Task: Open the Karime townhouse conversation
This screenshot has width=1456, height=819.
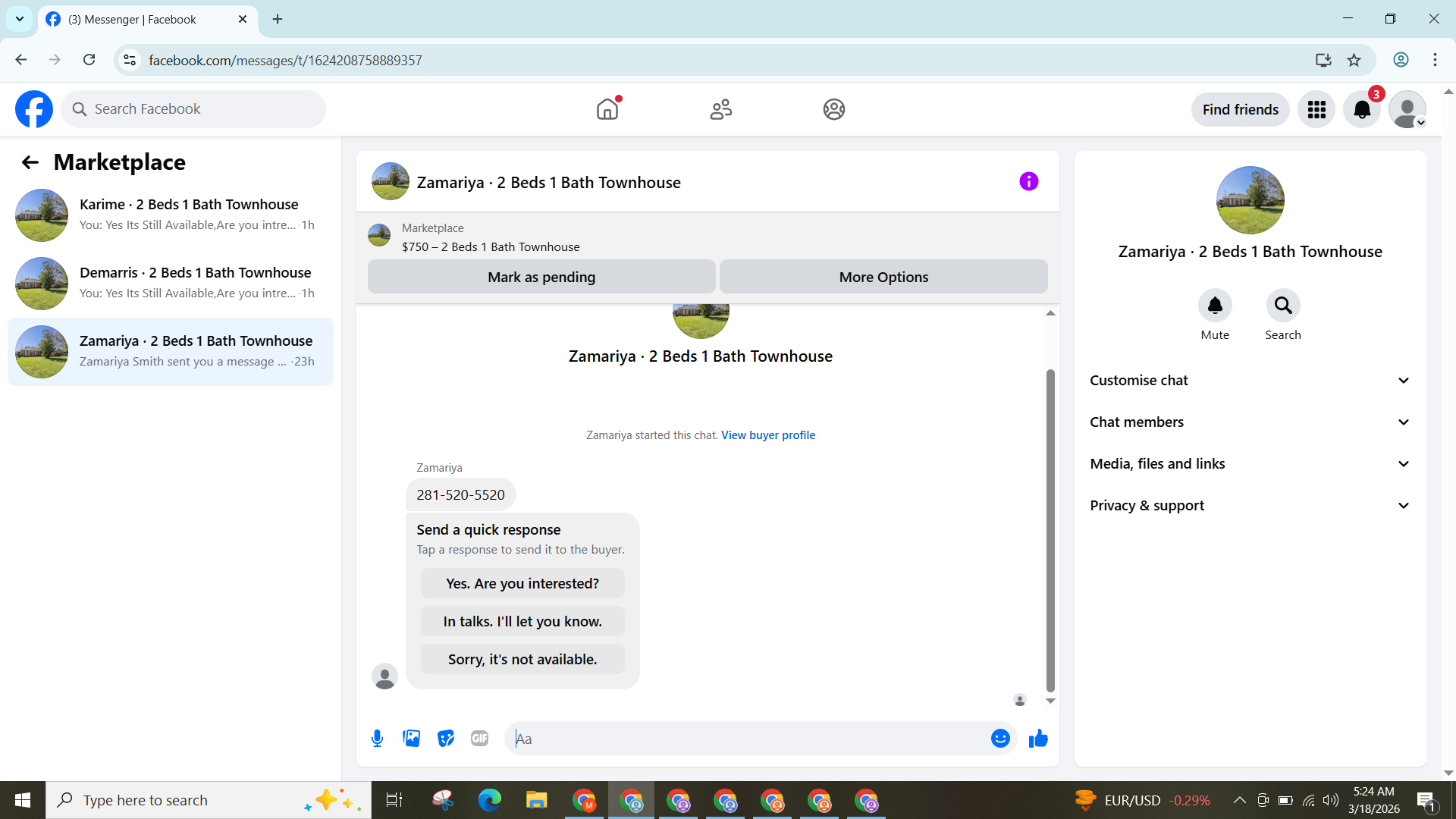Action: coord(171,215)
